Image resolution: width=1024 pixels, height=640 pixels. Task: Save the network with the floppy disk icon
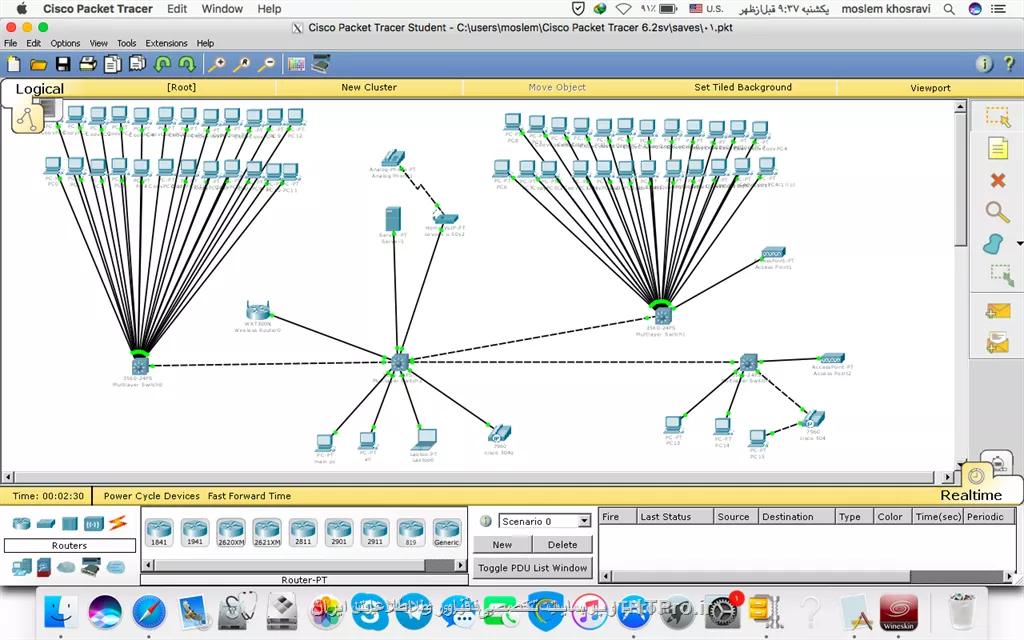click(63, 64)
